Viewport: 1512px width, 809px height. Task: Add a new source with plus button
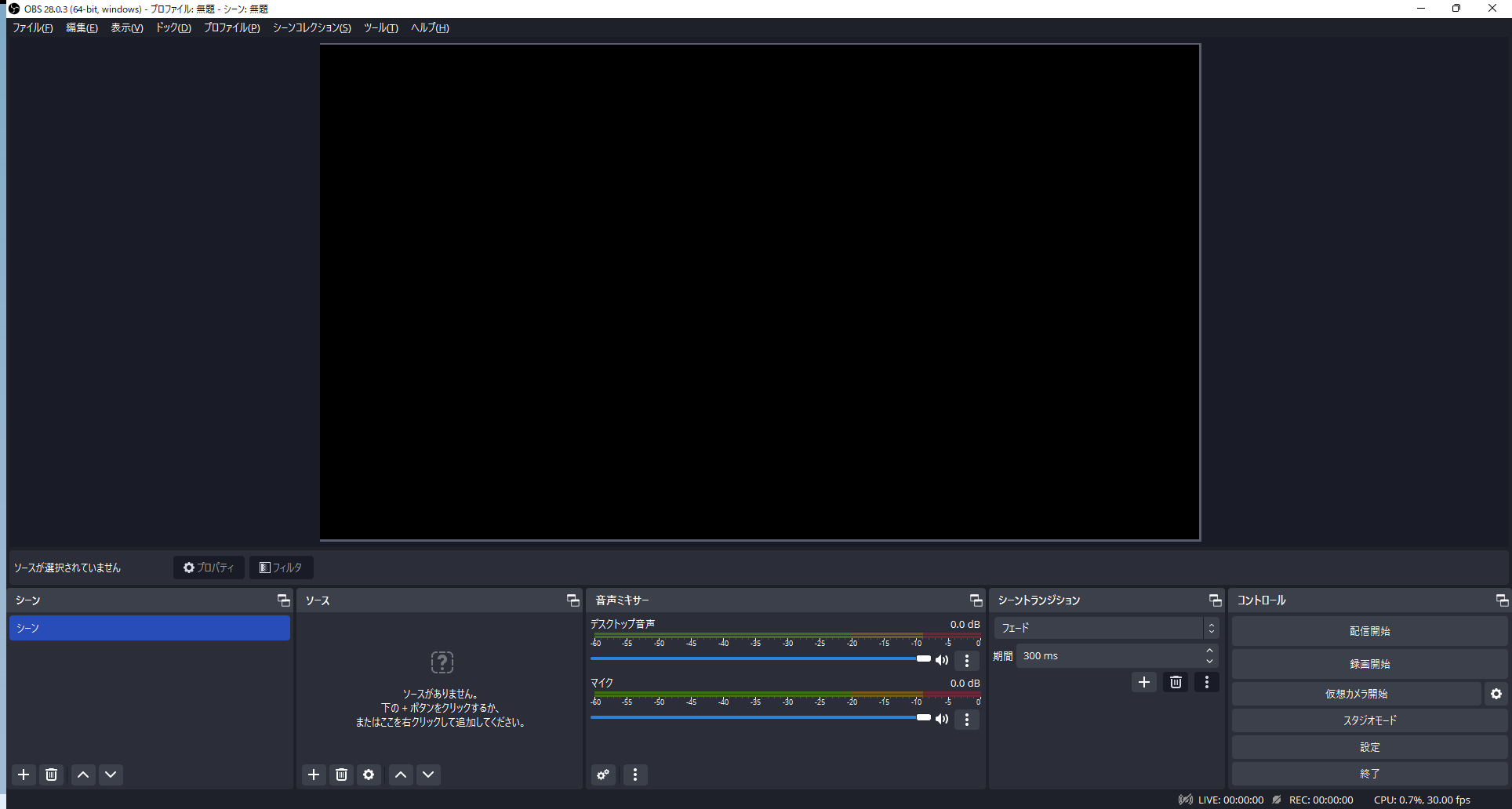[314, 775]
